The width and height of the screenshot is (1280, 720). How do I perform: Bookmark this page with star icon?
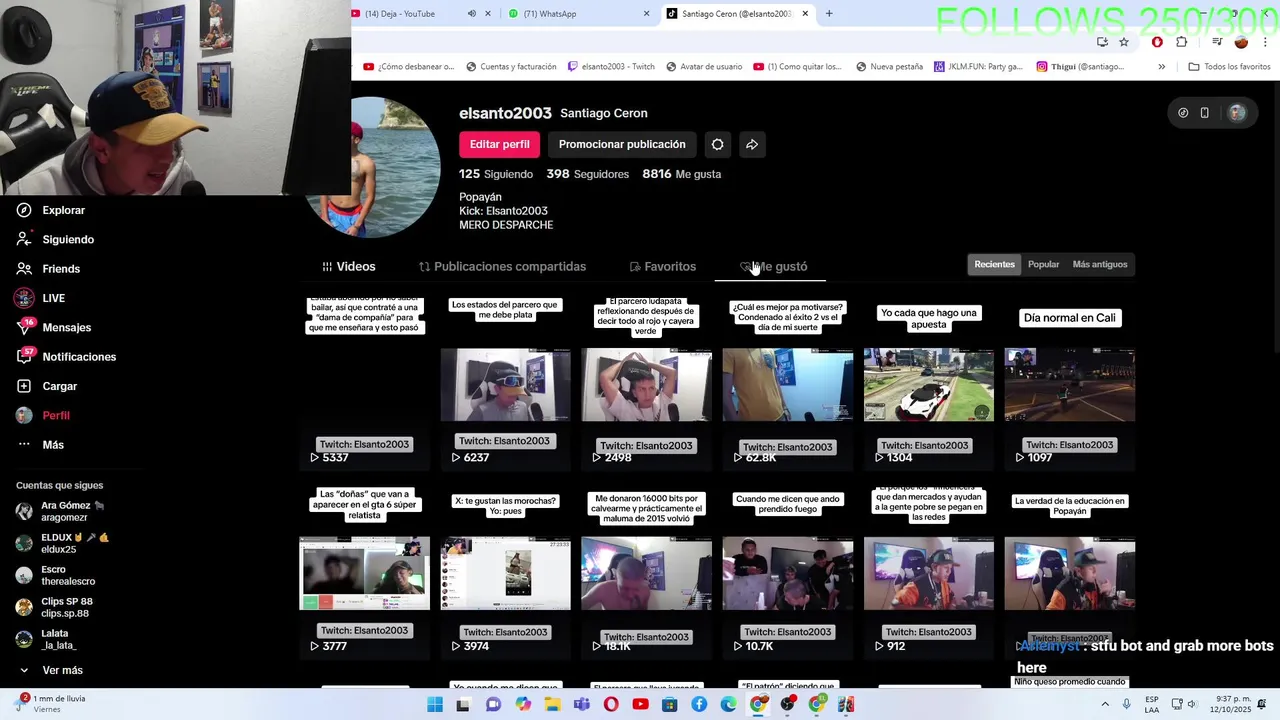1124,42
